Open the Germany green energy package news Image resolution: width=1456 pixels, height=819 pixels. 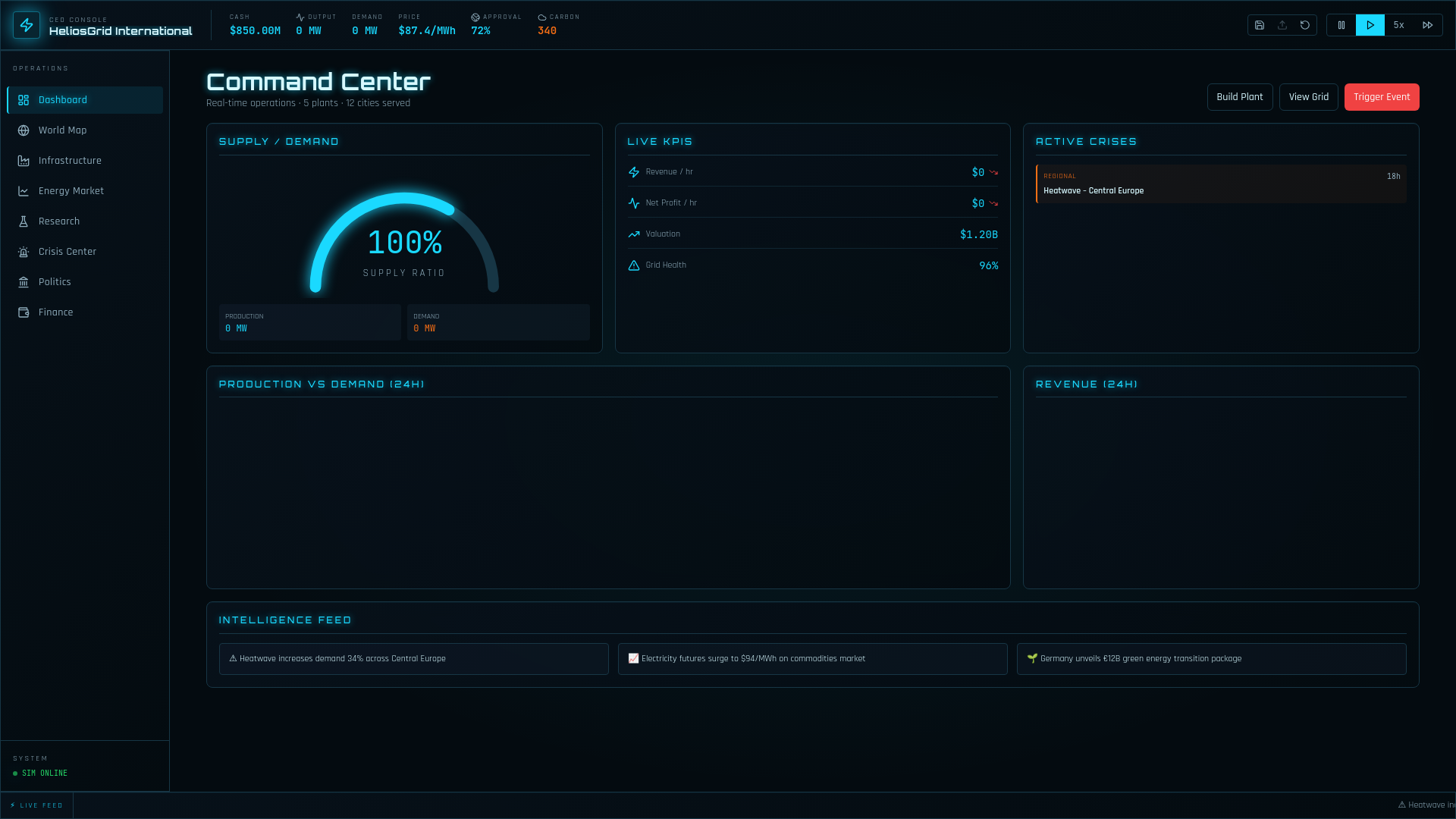click(1212, 659)
